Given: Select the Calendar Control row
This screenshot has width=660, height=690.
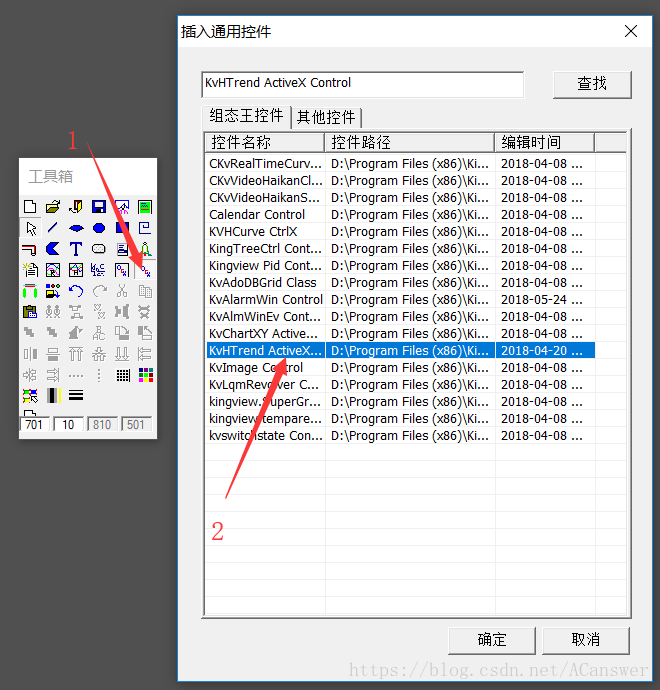Looking at the screenshot, I should 400,215.
